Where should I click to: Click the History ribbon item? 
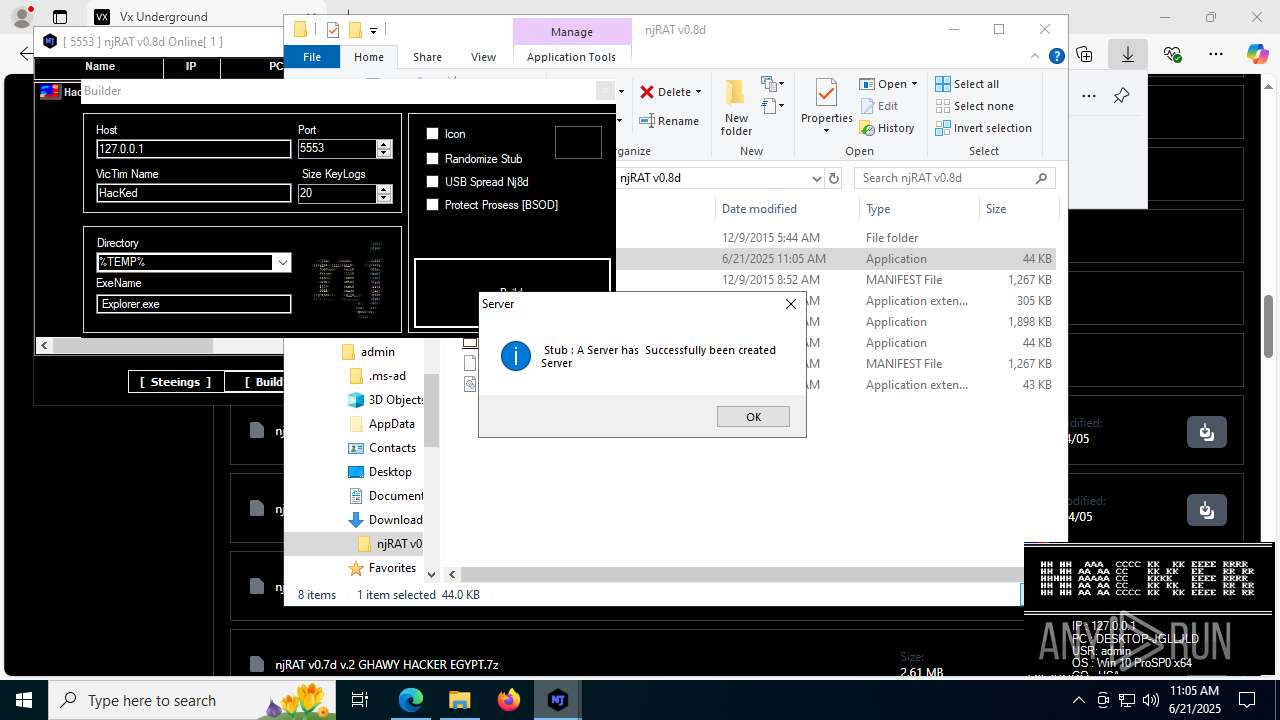pyautogui.click(x=886, y=128)
